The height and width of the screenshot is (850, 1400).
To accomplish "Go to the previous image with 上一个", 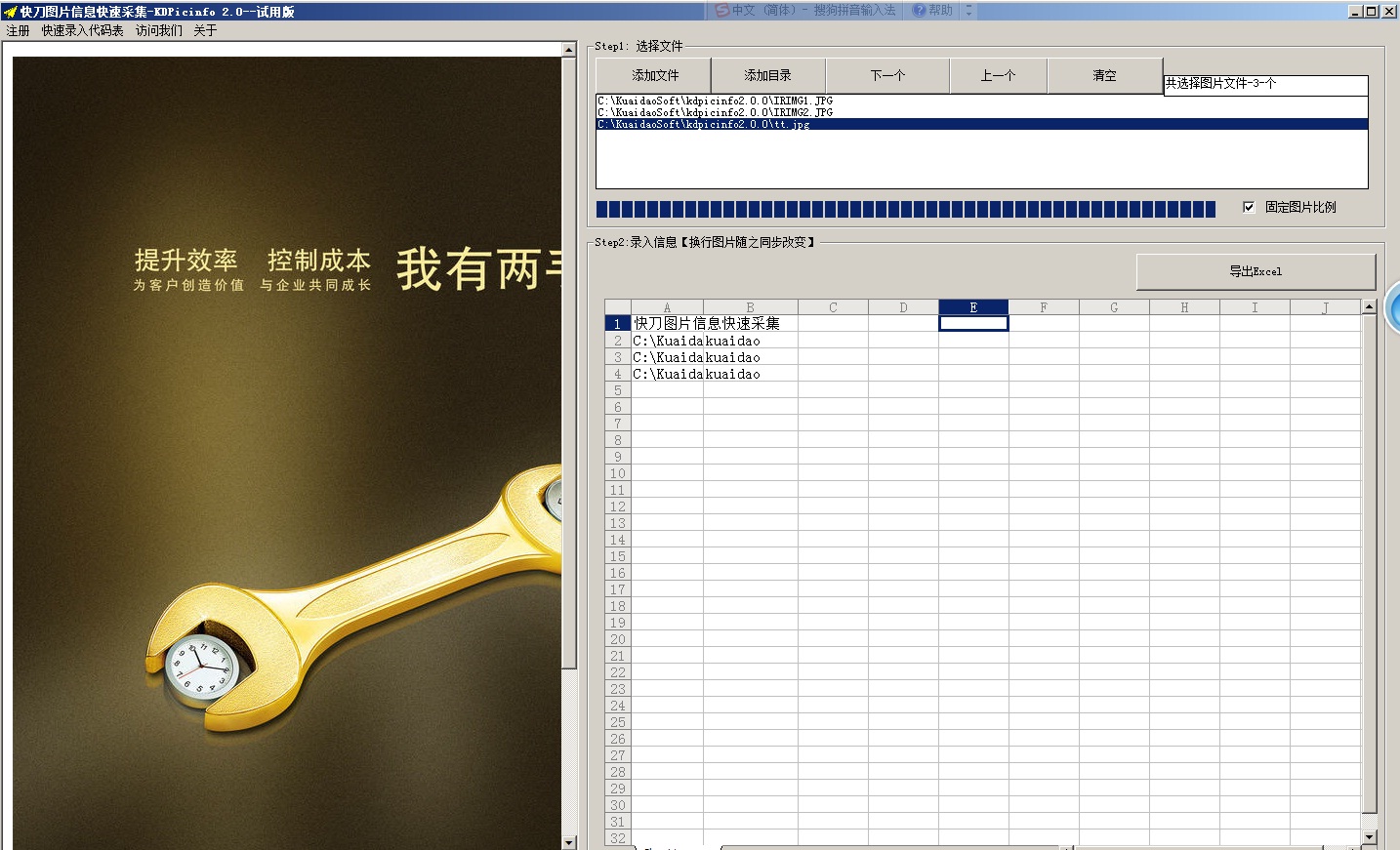I will click(x=998, y=75).
